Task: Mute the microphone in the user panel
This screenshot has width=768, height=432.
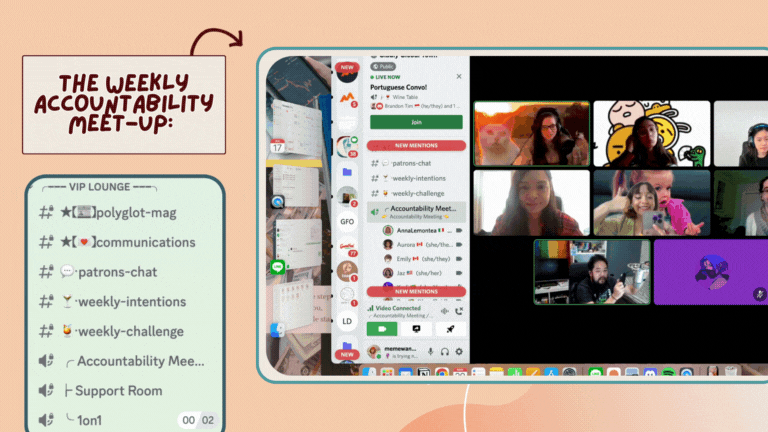Action: point(431,351)
